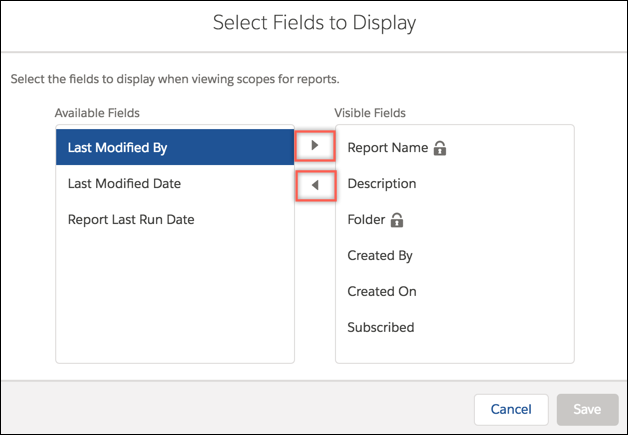Image resolution: width=628 pixels, height=435 pixels.
Task: Click the Select Fields to Display title
Action: 314,23
